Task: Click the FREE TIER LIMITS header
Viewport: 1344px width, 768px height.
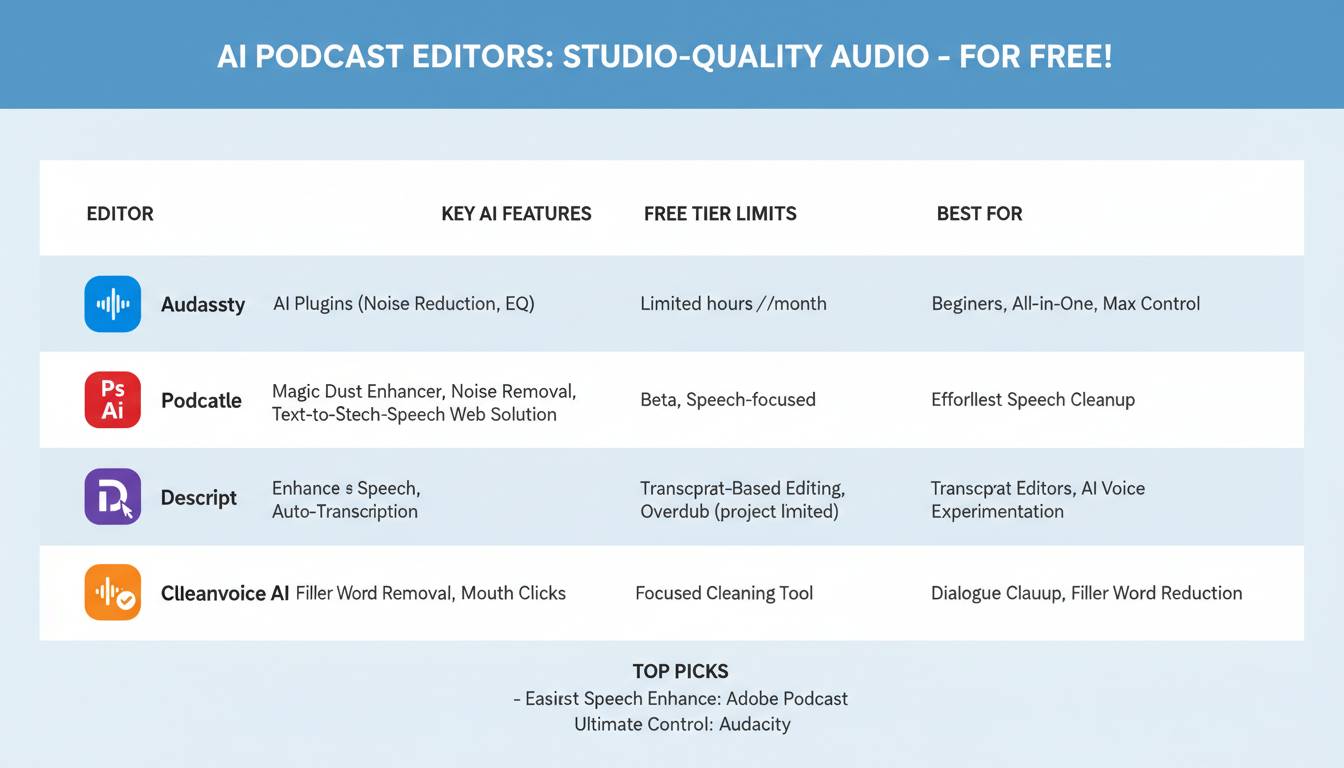Action: click(720, 213)
